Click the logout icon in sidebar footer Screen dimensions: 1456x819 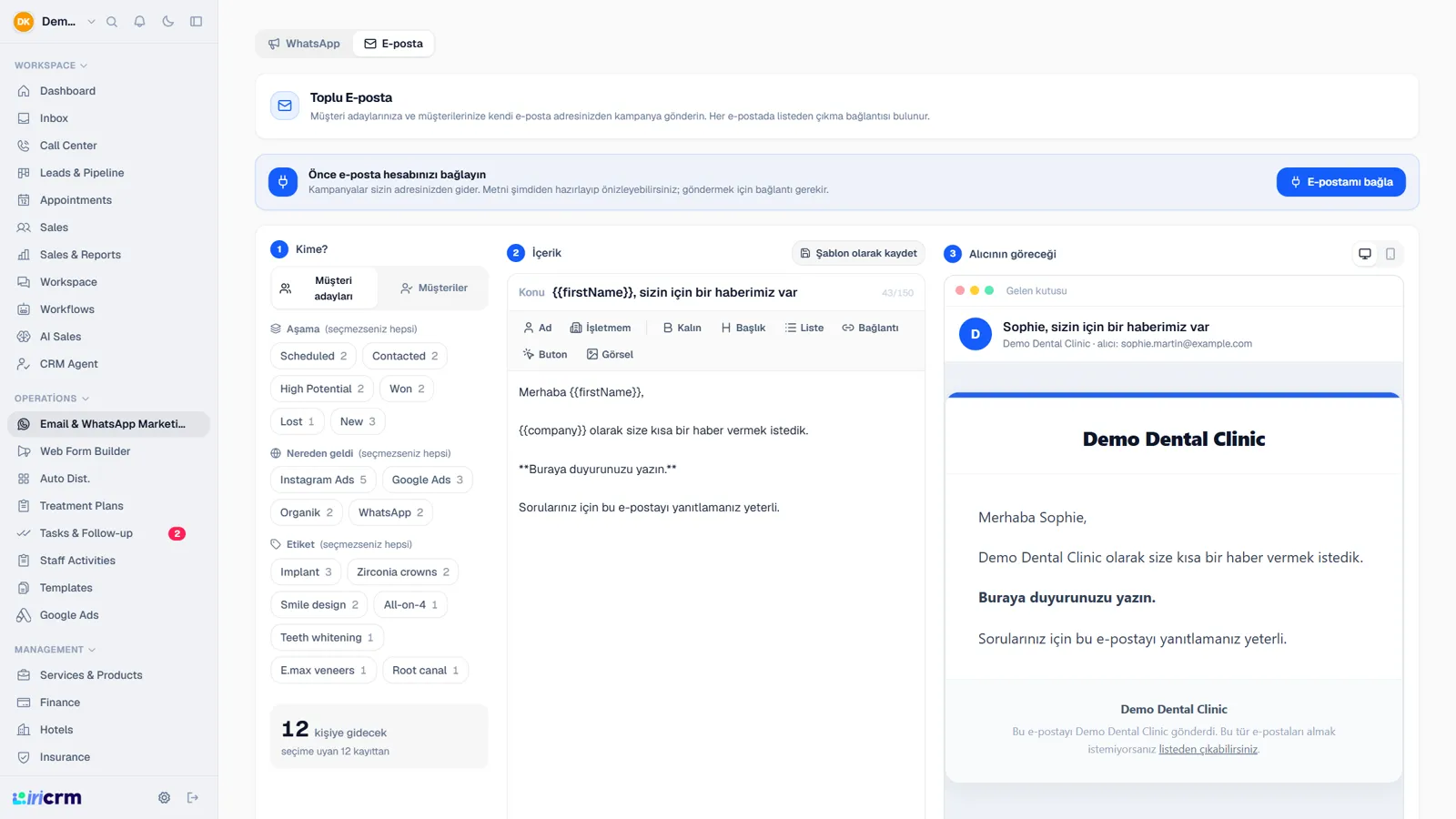[x=193, y=798]
